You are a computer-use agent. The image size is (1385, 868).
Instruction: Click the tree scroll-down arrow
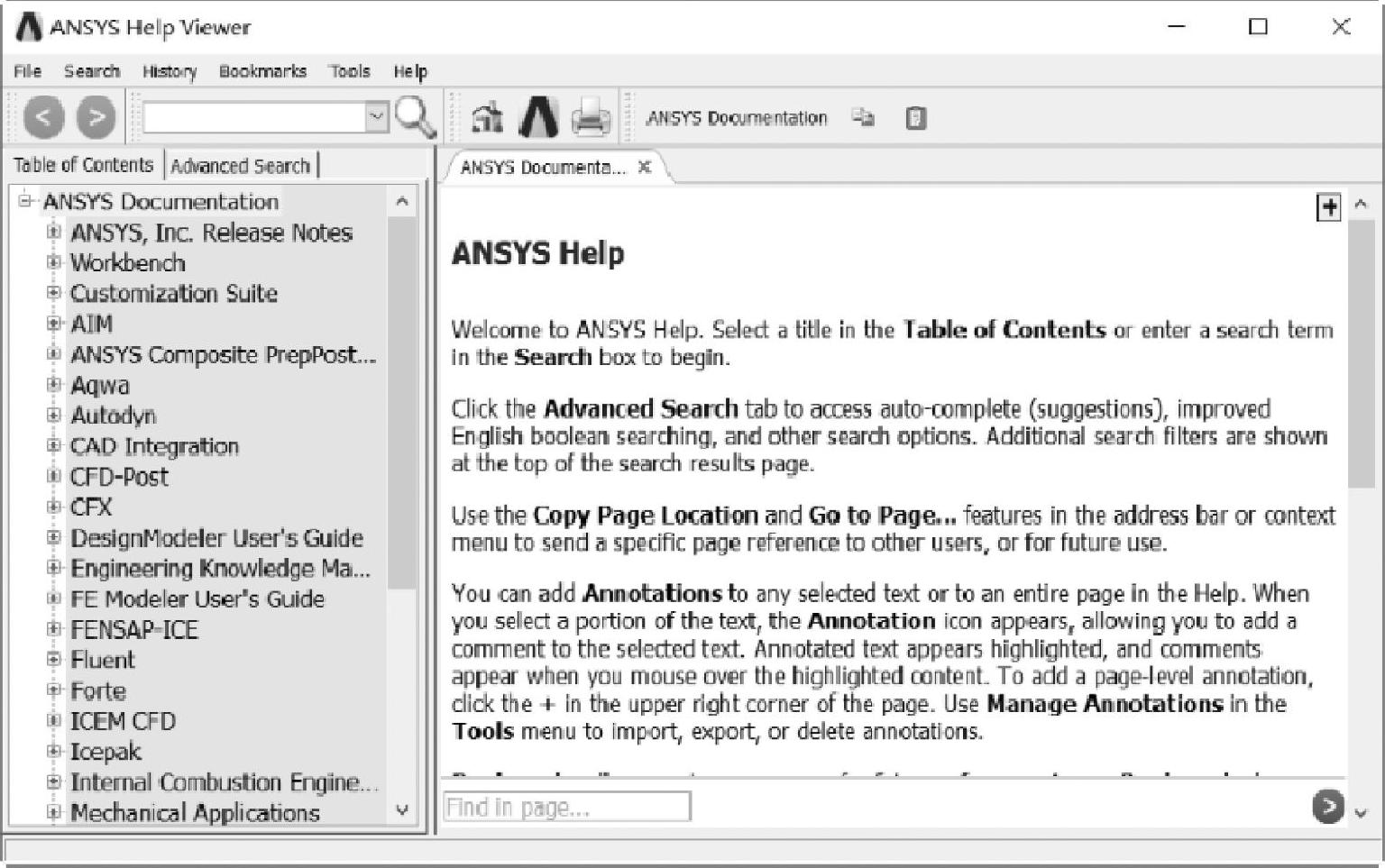click(402, 810)
